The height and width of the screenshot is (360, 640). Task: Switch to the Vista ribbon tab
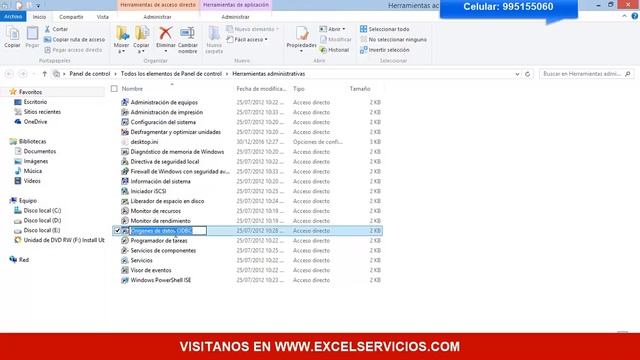102,17
